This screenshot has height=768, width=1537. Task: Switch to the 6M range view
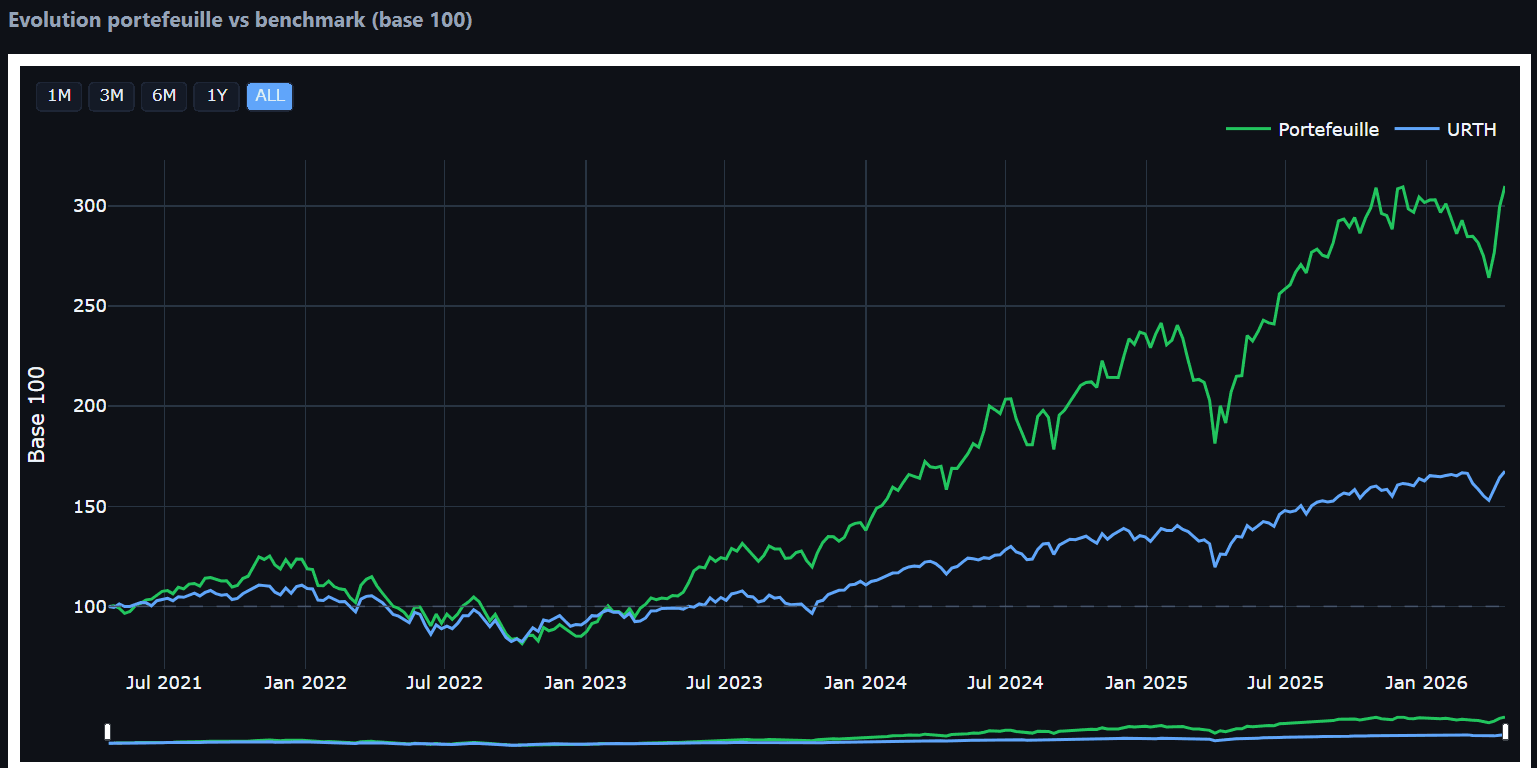point(164,96)
